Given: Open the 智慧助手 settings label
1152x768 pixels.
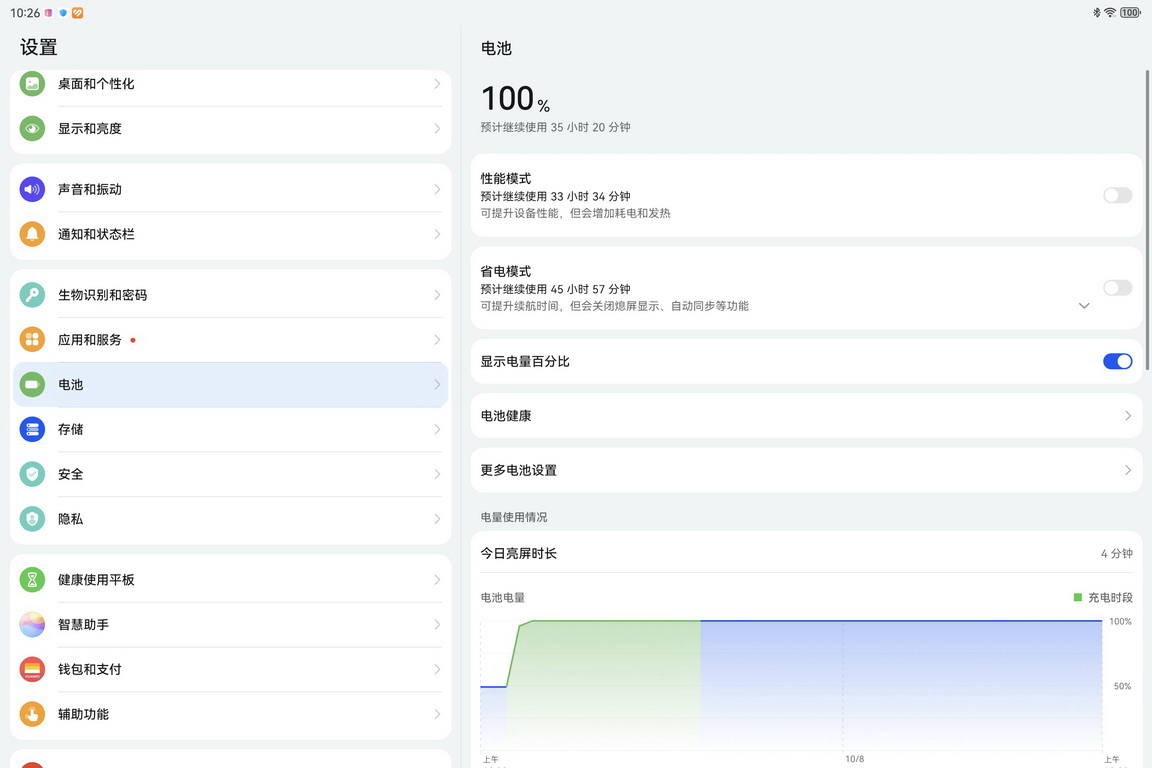Looking at the screenshot, I should 84,625.
